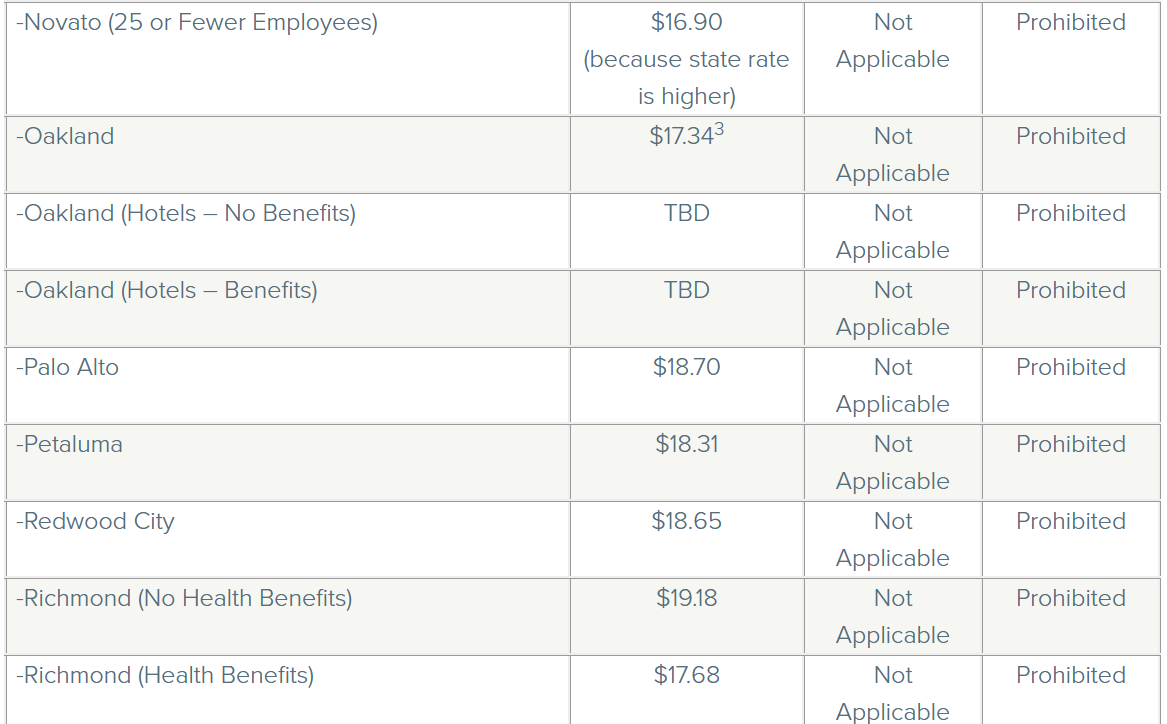Viewport: 1167px width, 724px height.
Task: Select the Novato (25 or Fewer Employees) cell
Action: point(197,23)
